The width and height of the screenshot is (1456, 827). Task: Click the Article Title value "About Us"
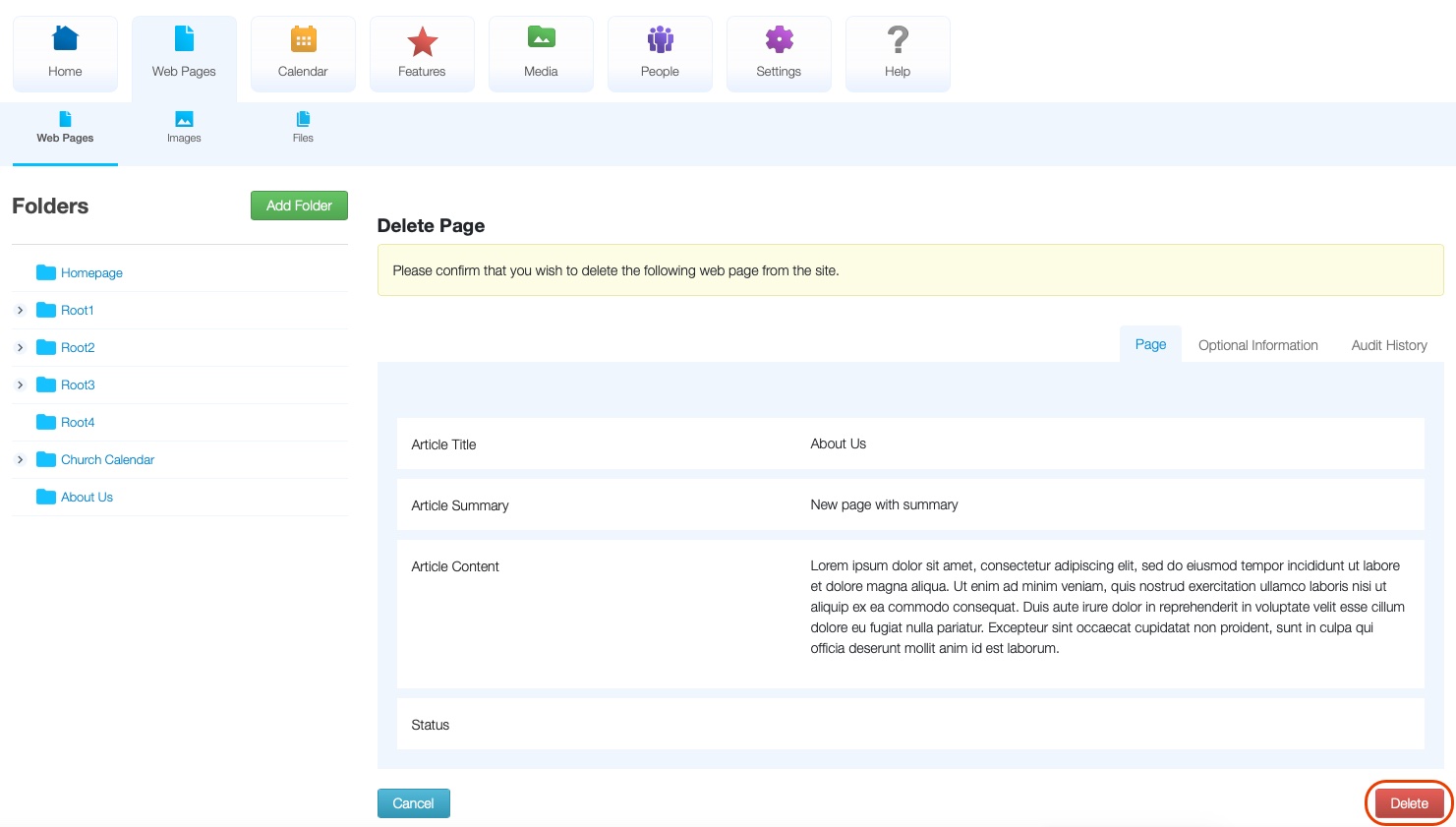point(838,443)
